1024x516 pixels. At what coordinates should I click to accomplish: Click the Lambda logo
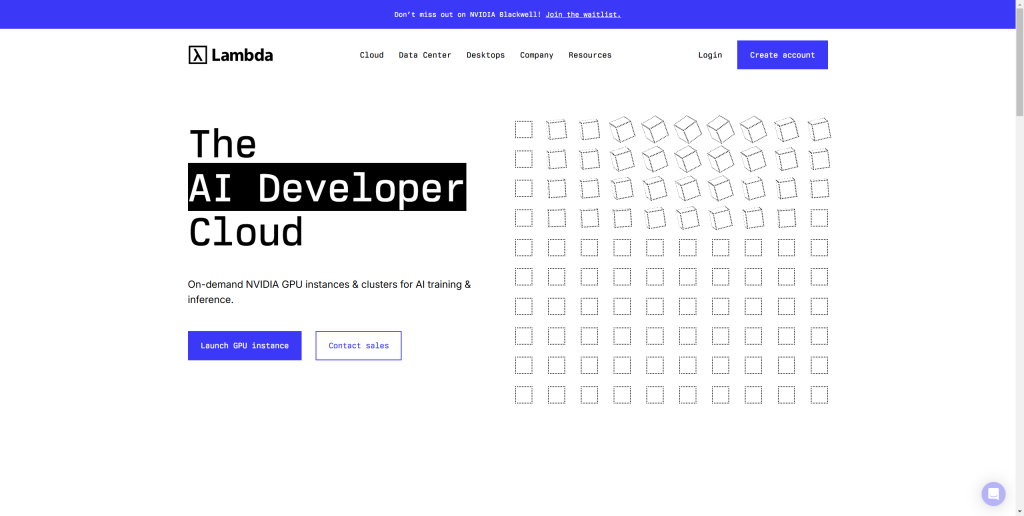tap(231, 55)
